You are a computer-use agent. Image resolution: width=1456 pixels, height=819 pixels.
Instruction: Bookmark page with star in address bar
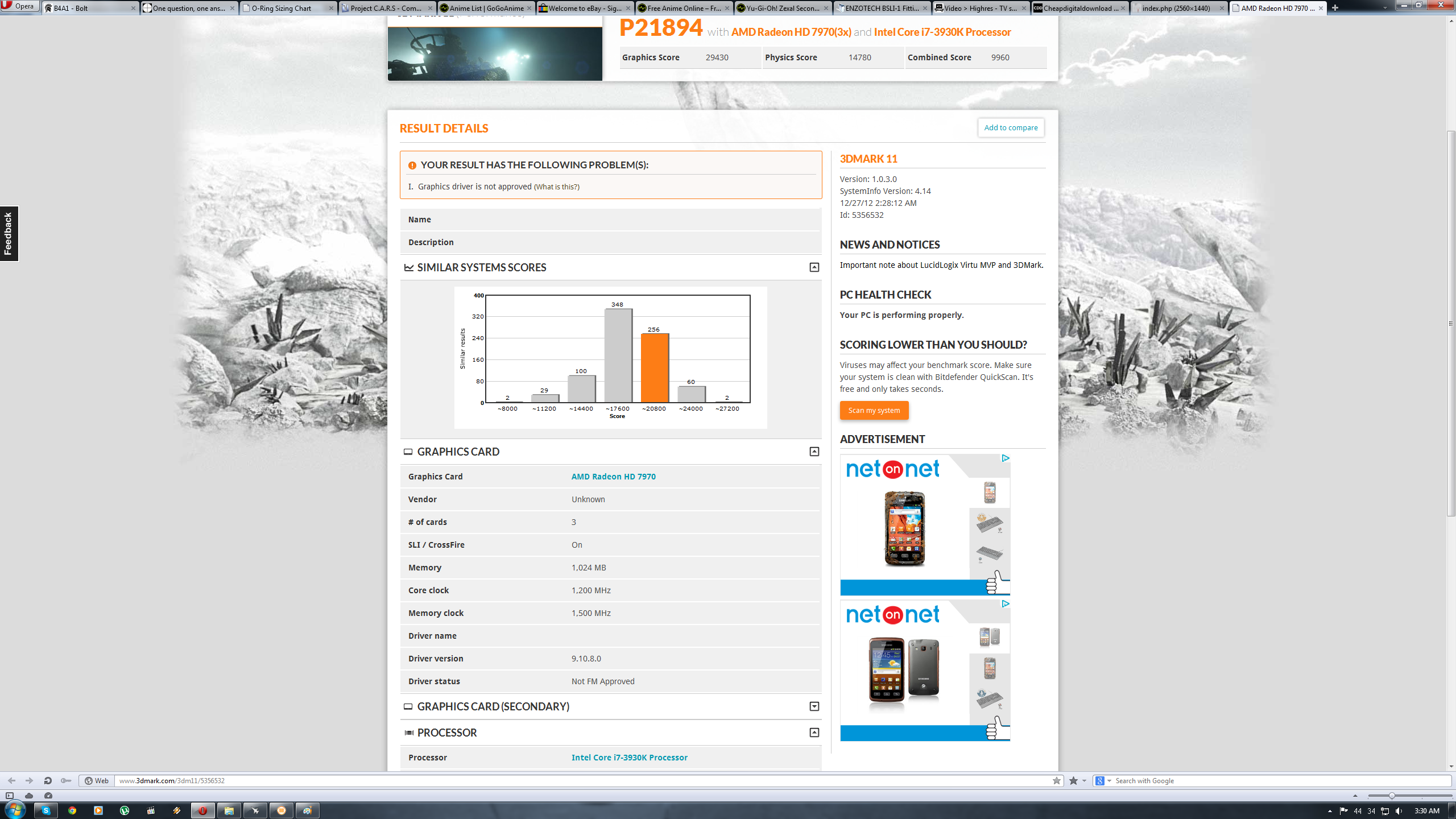1056,780
